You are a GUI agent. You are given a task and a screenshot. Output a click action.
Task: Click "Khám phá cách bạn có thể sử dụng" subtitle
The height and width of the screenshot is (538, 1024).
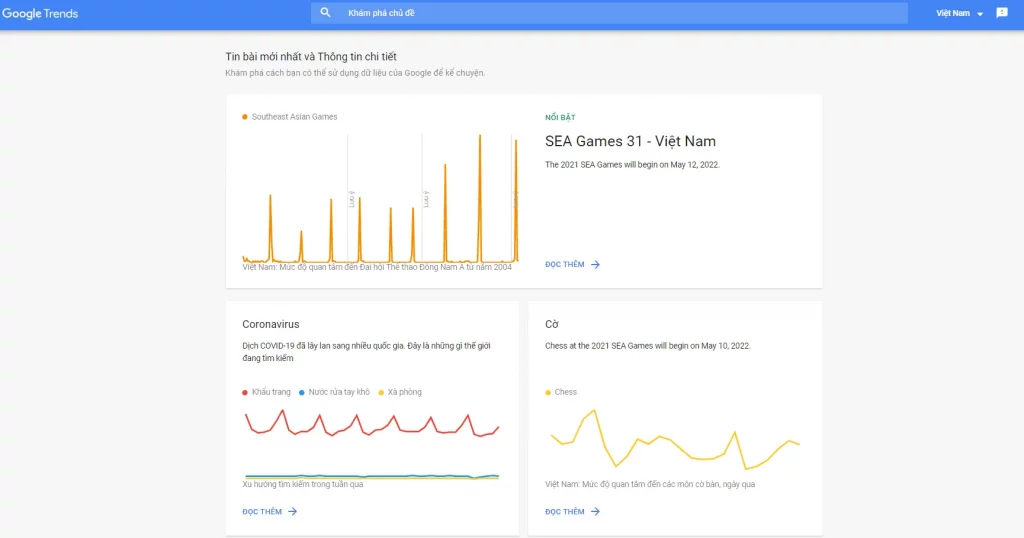355,73
